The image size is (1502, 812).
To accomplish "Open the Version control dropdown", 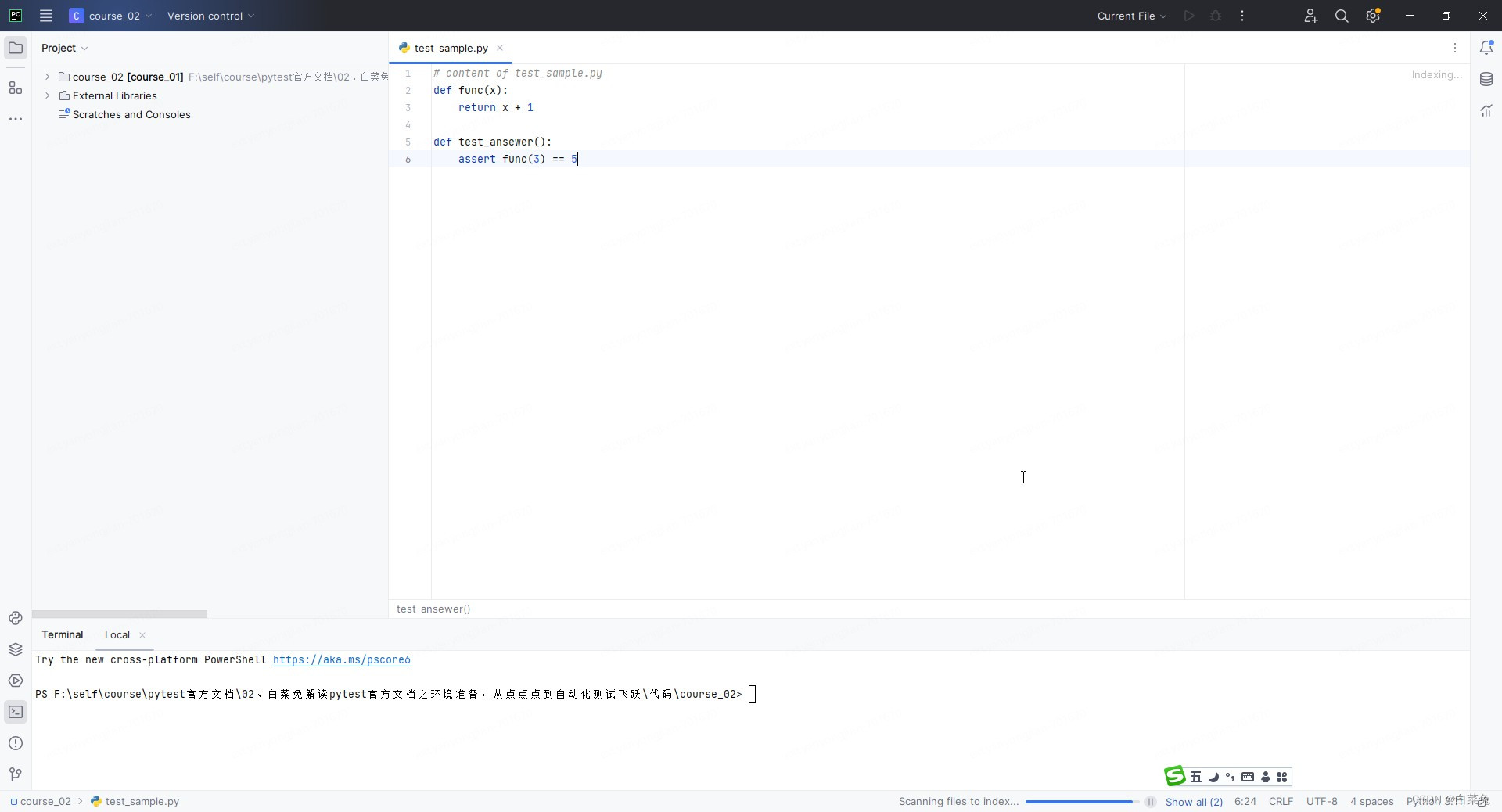I will click(x=210, y=16).
